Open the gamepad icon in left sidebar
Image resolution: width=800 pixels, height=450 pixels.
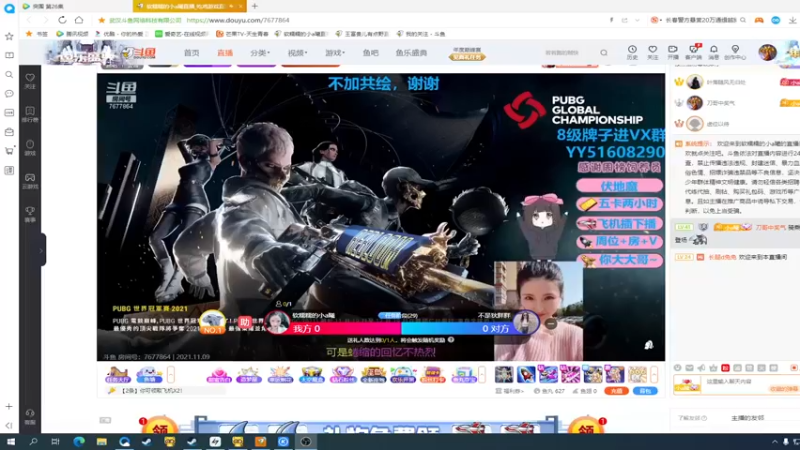coord(30,181)
